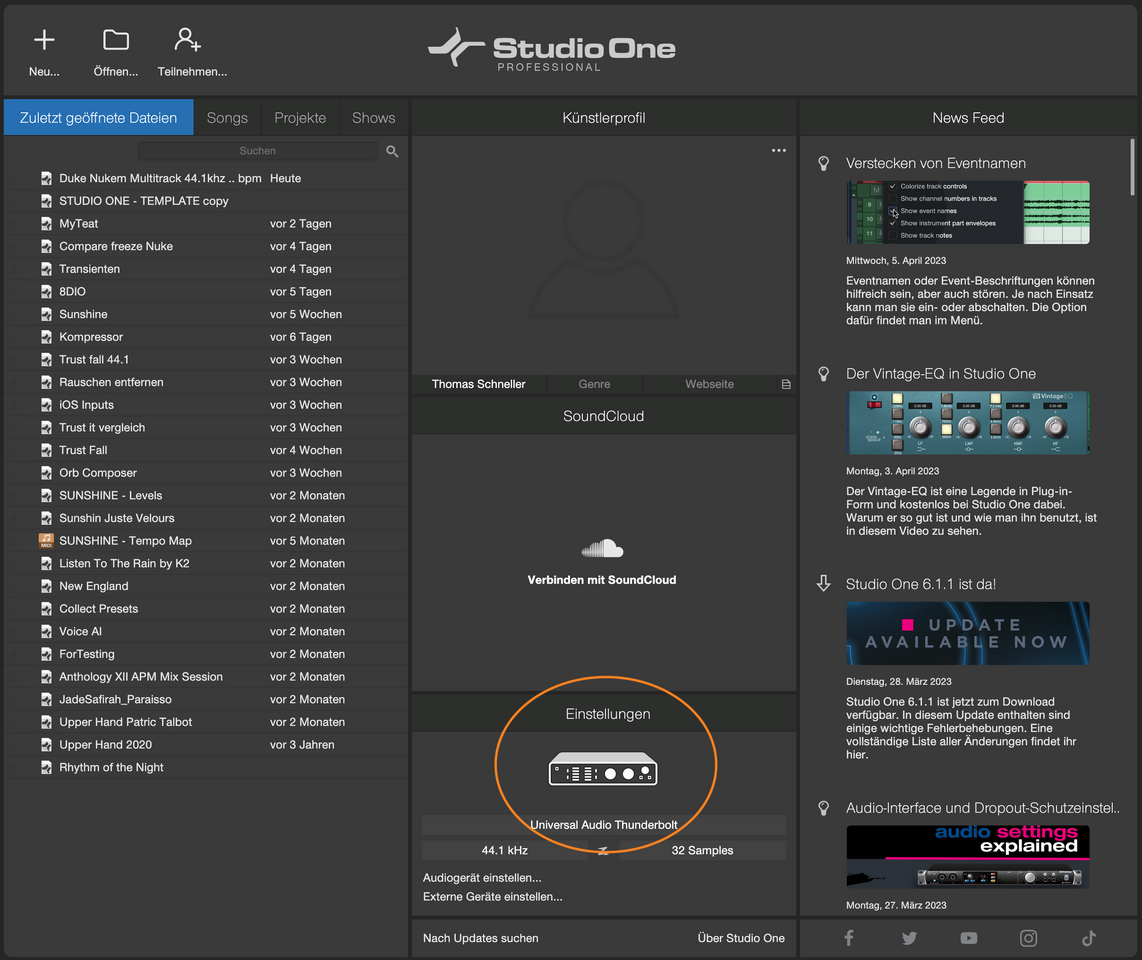Click the Studio One Professional logo
1142x960 pixels.
point(551,50)
